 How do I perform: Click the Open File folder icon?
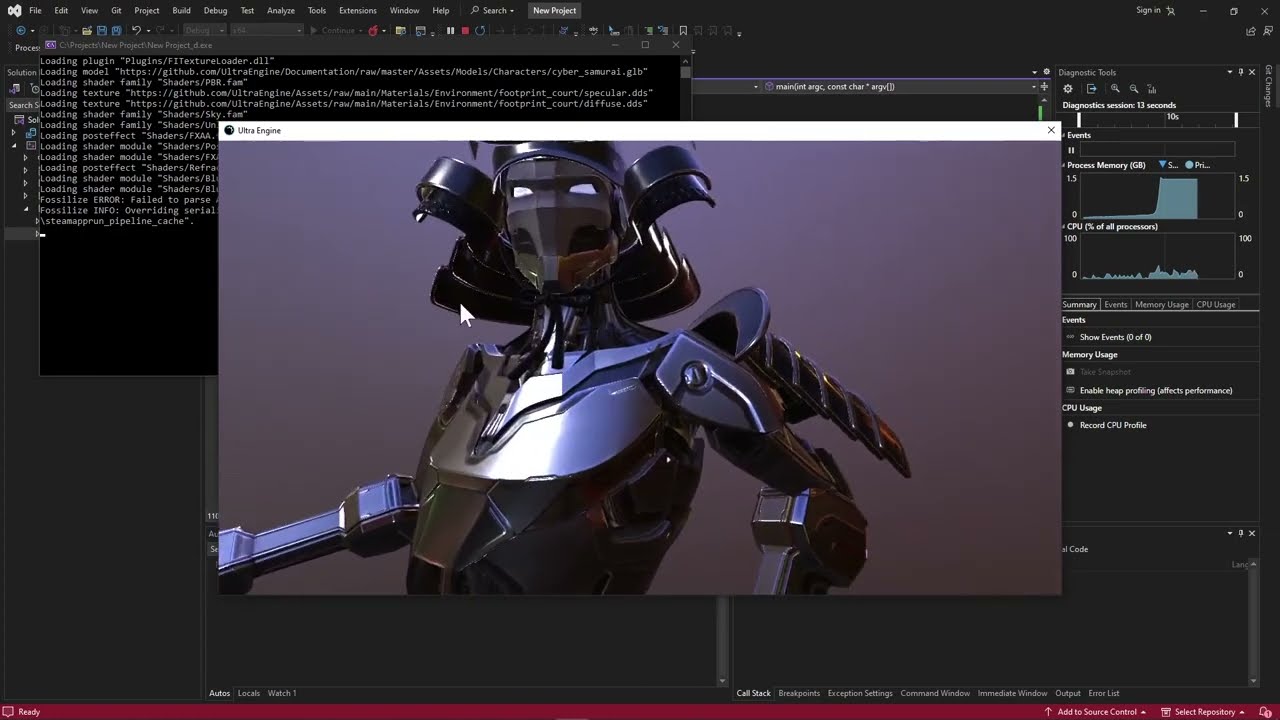[x=87, y=31]
